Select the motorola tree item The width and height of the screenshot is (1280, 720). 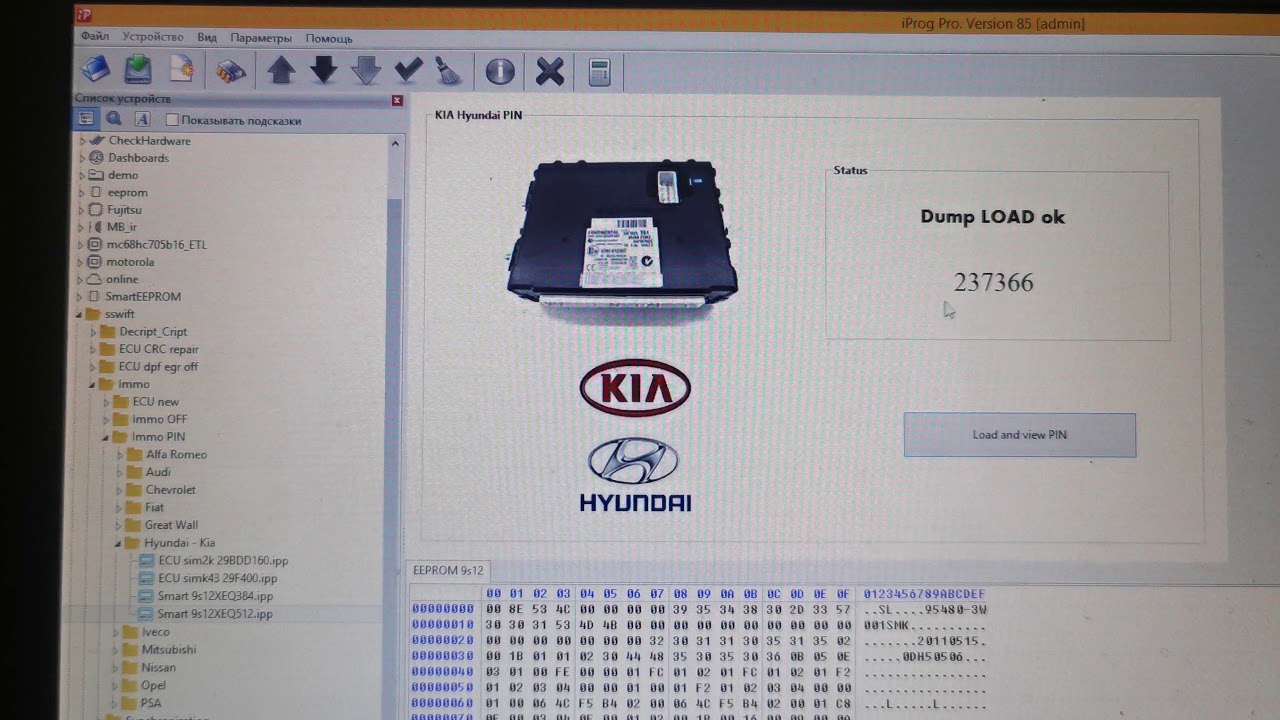pyautogui.click(x=130, y=262)
